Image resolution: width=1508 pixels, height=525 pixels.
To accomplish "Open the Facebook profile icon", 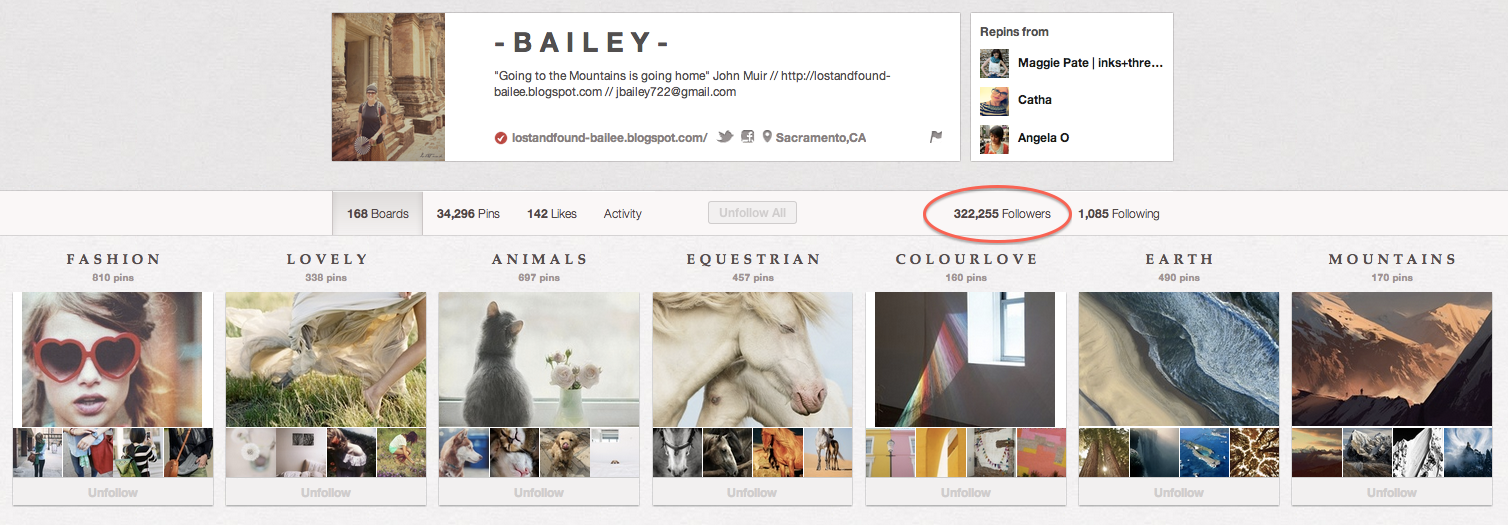I will (x=747, y=137).
